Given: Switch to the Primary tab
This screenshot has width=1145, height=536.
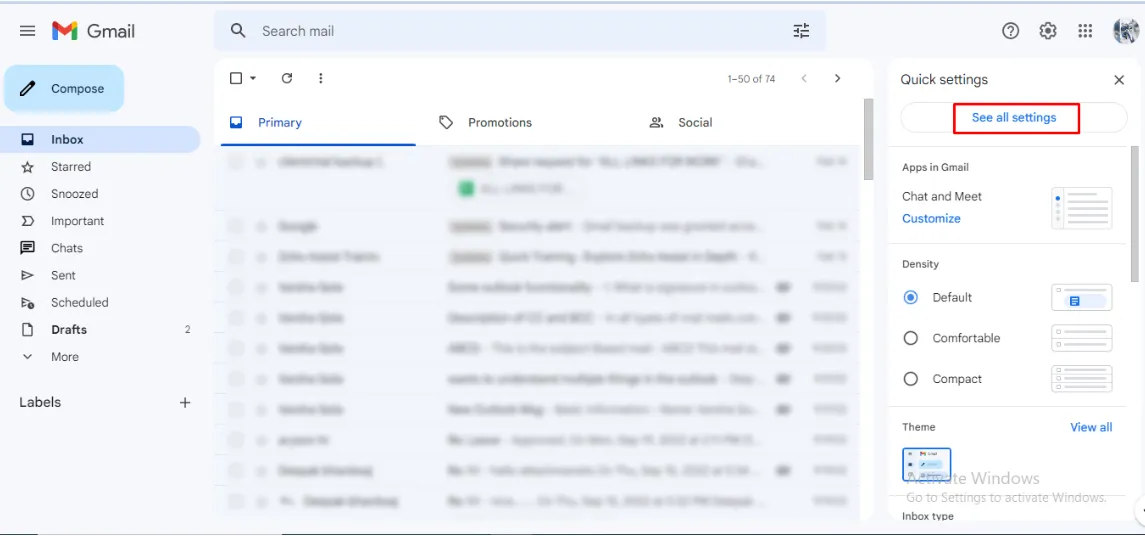Looking at the screenshot, I should 318,123.
